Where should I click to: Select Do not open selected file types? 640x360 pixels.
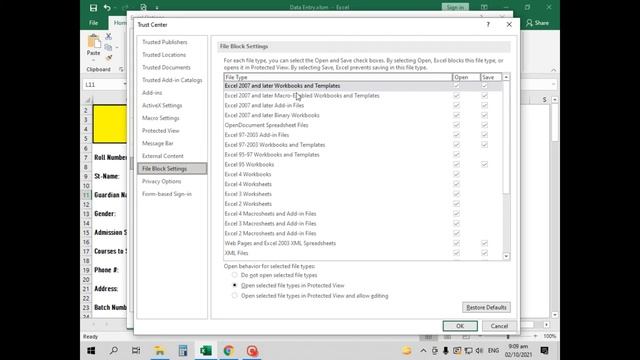click(x=234, y=275)
